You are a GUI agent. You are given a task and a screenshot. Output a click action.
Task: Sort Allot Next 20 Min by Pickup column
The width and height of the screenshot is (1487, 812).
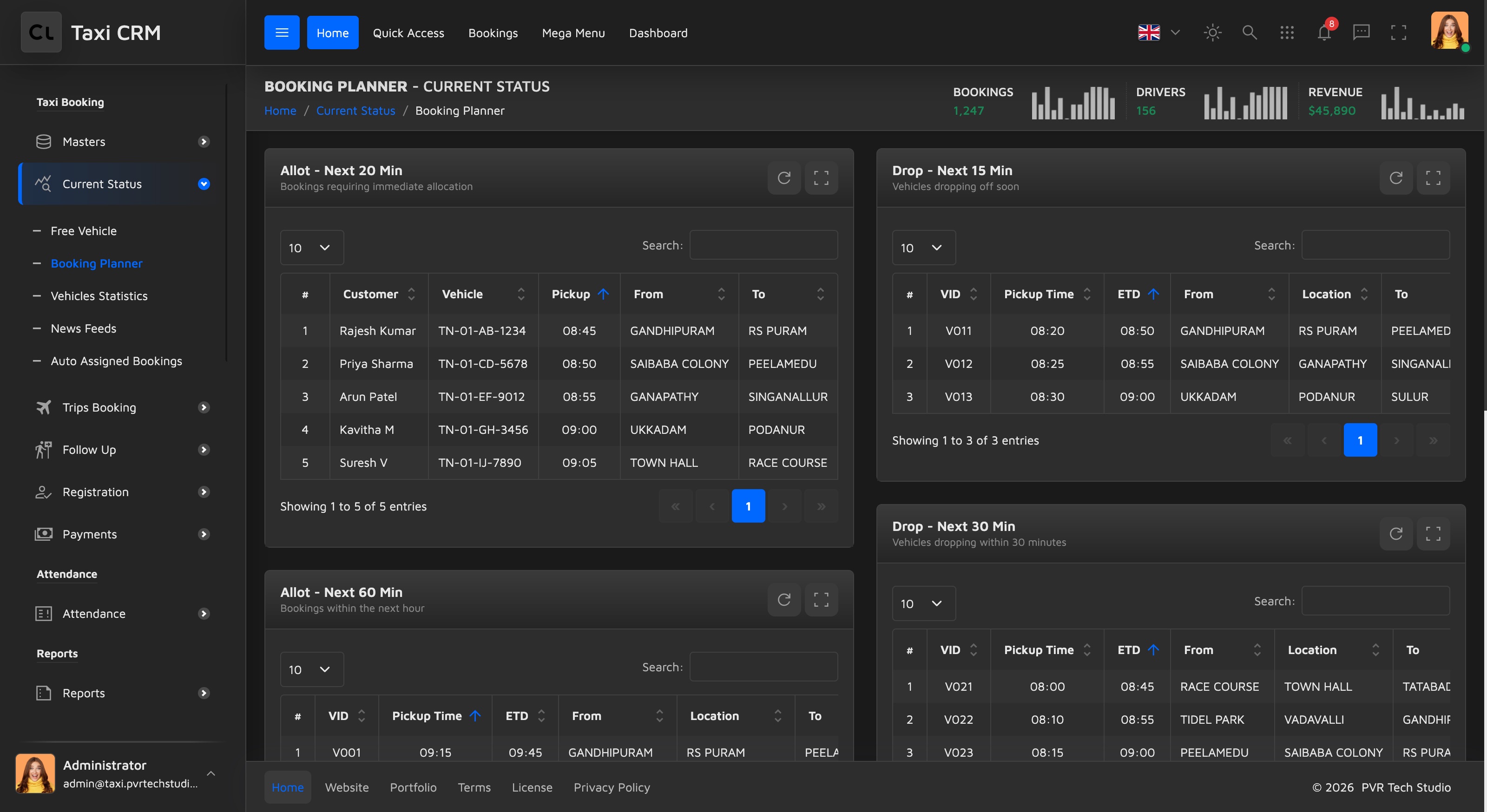coord(579,295)
